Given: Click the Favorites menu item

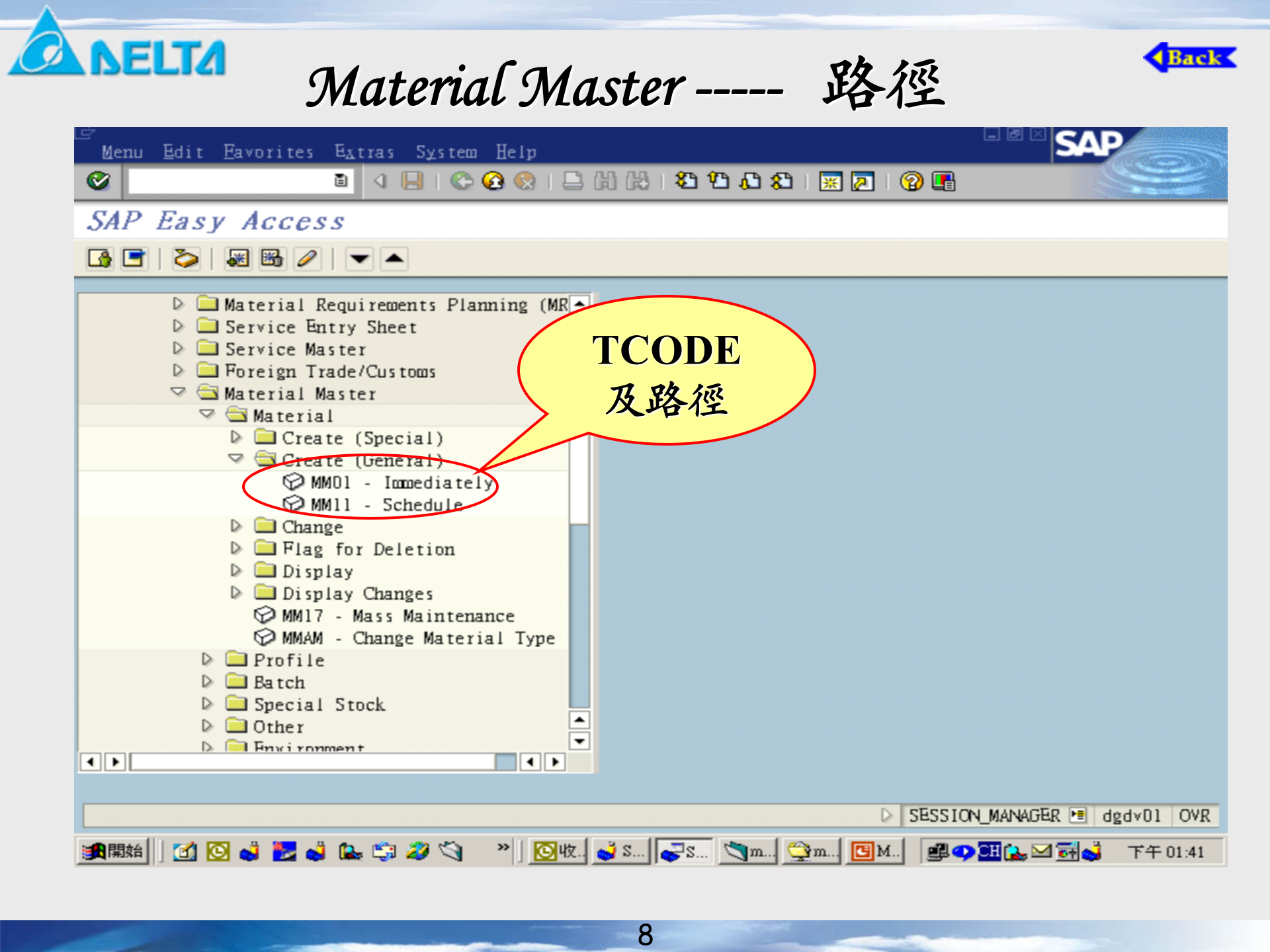Looking at the screenshot, I should [x=267, y=152].
